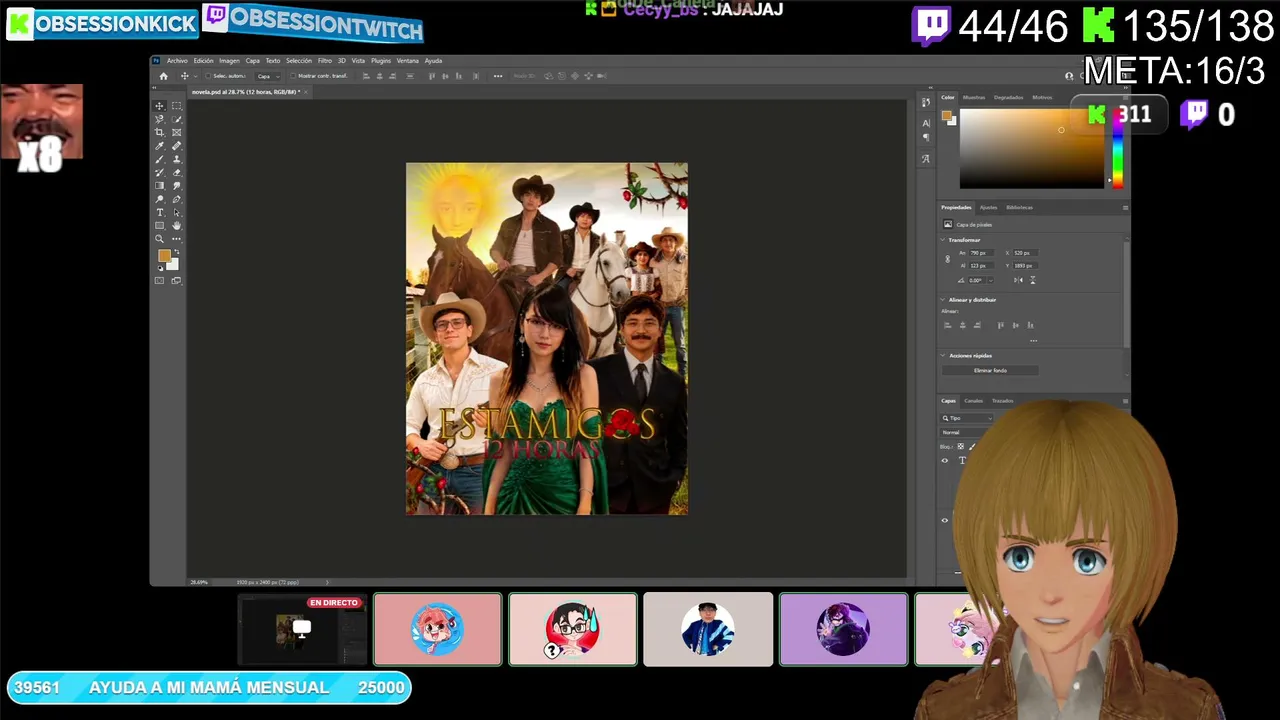Open the layer filter Tipo dropdown
This screenshot has width=1280, height=720.
pyautogui.click(x=968, y=418)
